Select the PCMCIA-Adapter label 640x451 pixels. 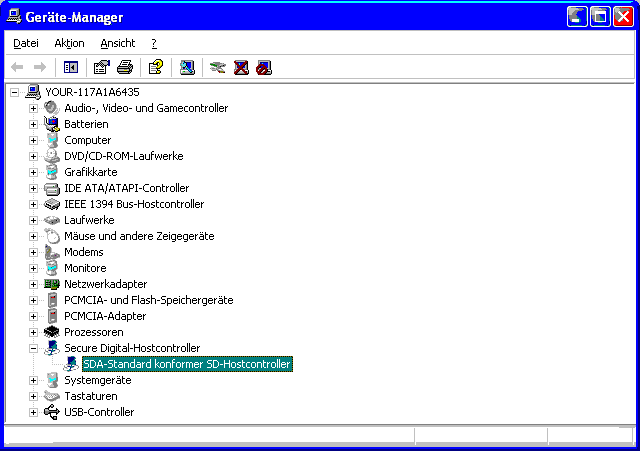click(x=105, y=316)
